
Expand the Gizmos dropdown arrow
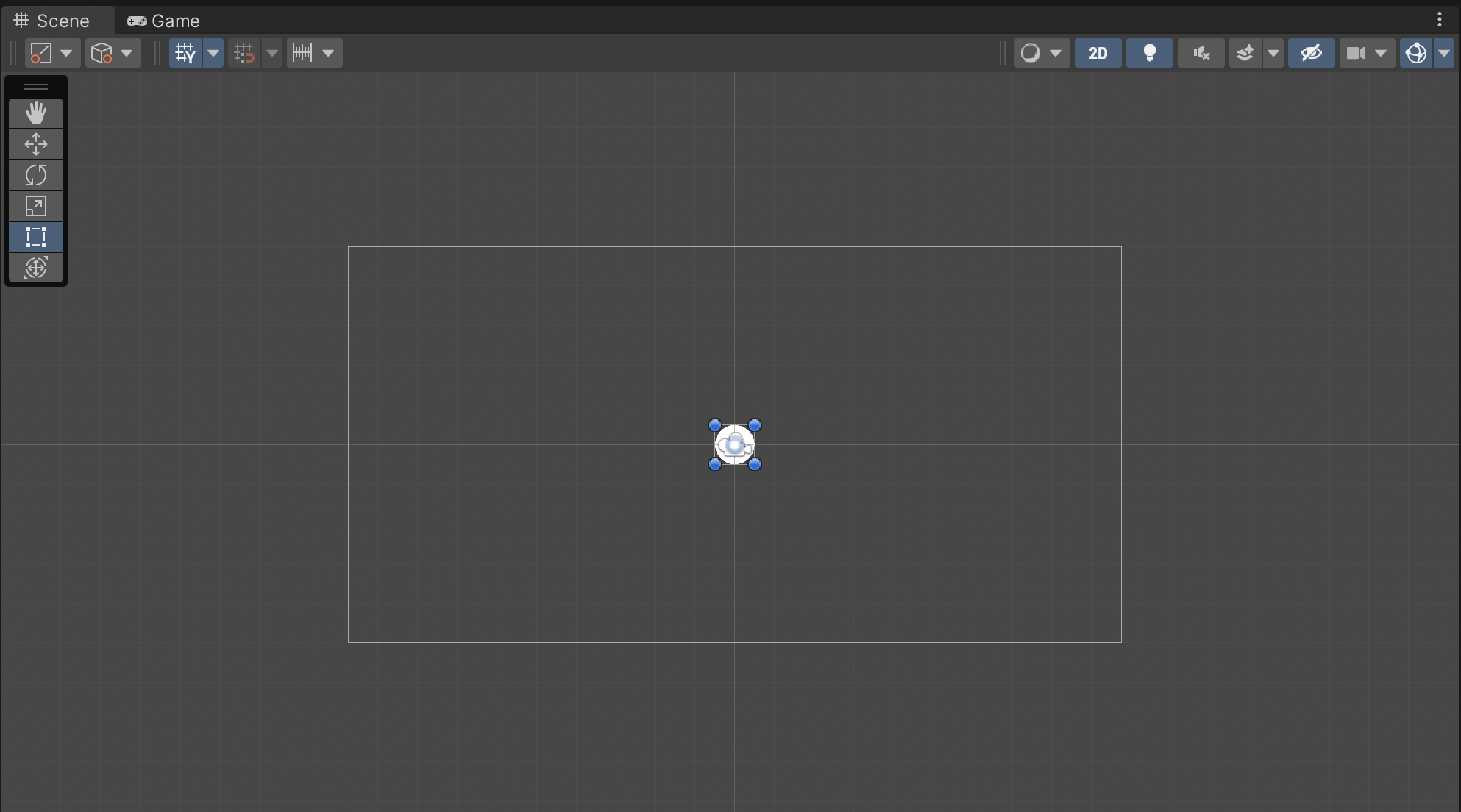coord(1444,53)
